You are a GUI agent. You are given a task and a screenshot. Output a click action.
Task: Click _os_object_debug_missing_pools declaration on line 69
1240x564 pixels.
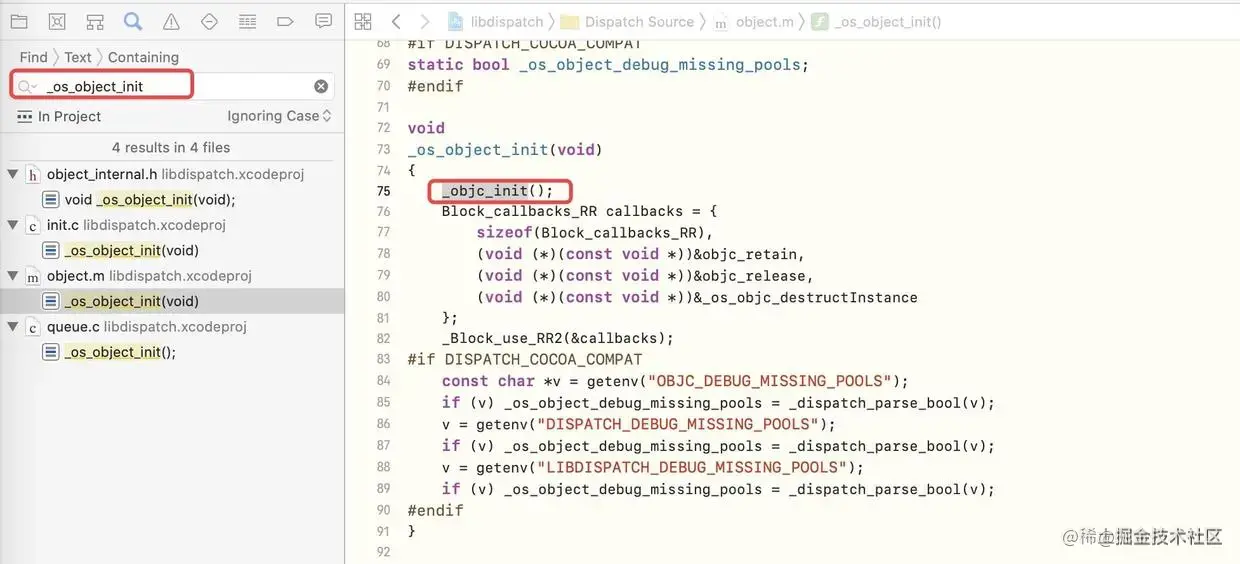[x=662, y=65]
